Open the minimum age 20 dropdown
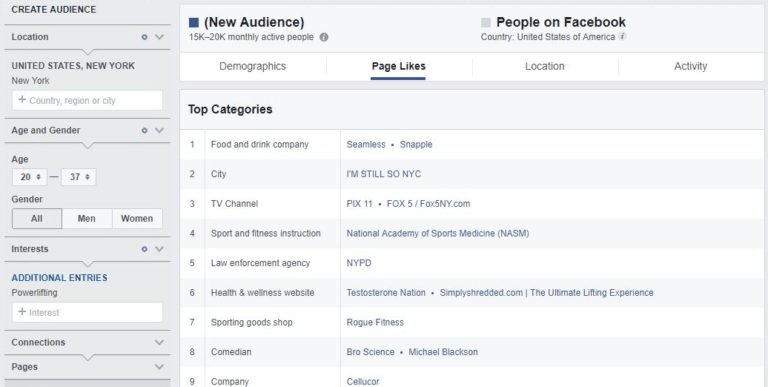The height and width of the screenshot is (387, 768). click(x=29, y=177)
